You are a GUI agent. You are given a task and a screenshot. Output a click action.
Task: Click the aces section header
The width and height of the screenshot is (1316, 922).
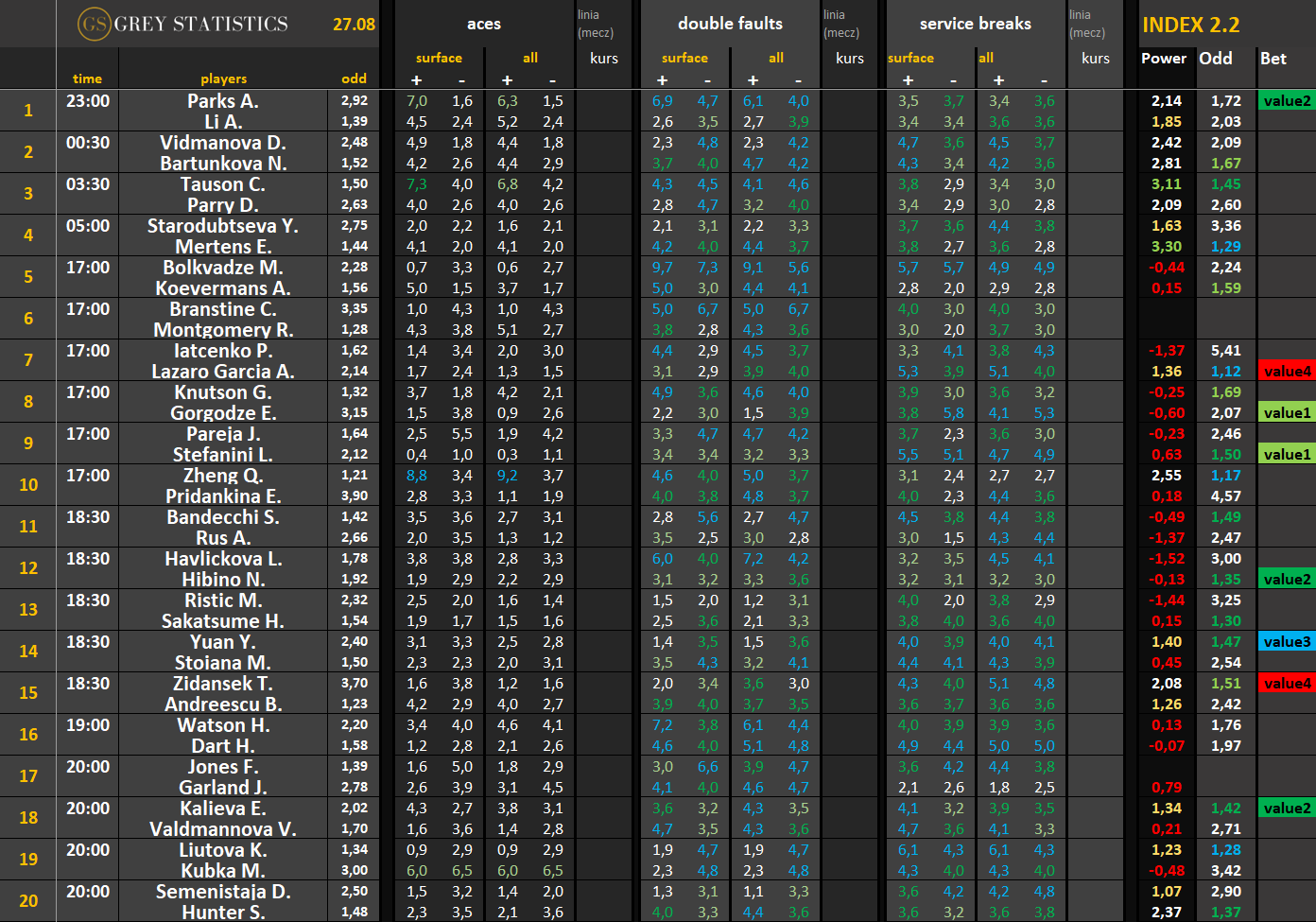[x=484, y=24]
